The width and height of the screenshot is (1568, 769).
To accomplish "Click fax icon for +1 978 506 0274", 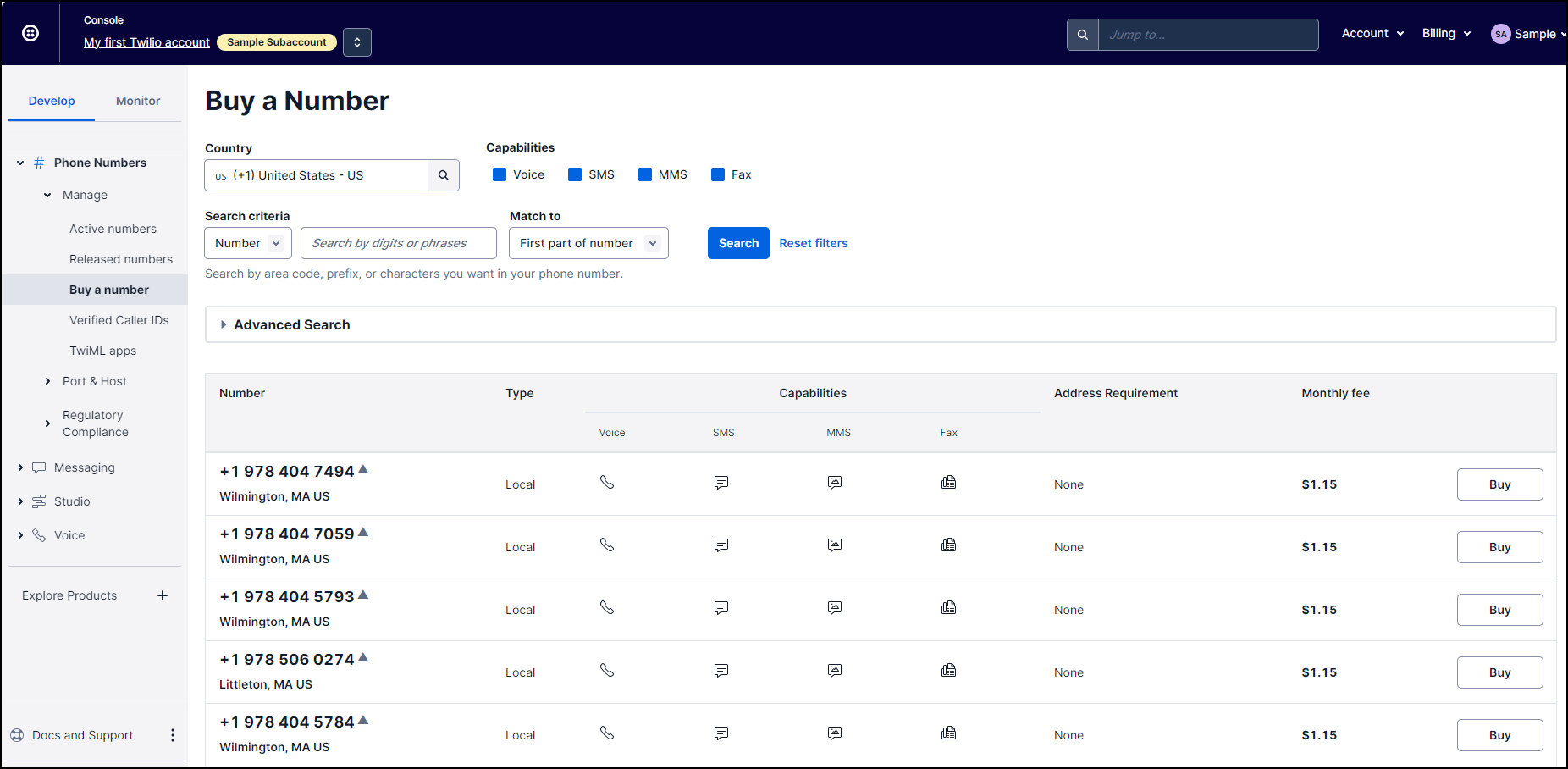I will pos(948,671).
